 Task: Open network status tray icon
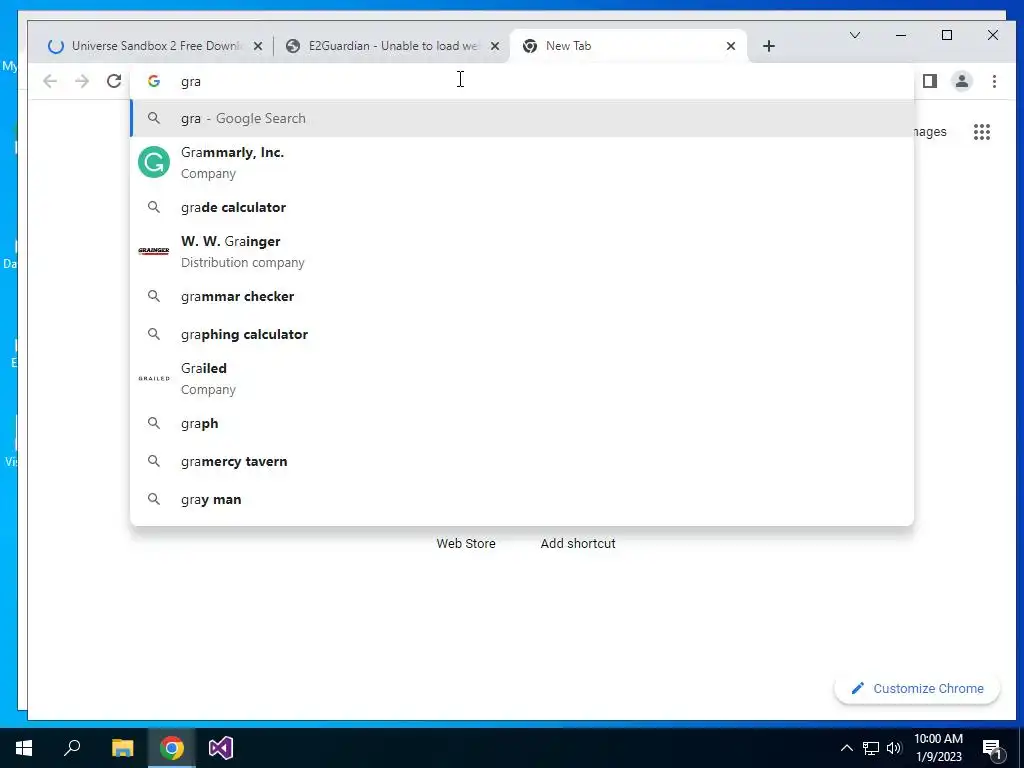pyautogui.click(x=871, y=748)
